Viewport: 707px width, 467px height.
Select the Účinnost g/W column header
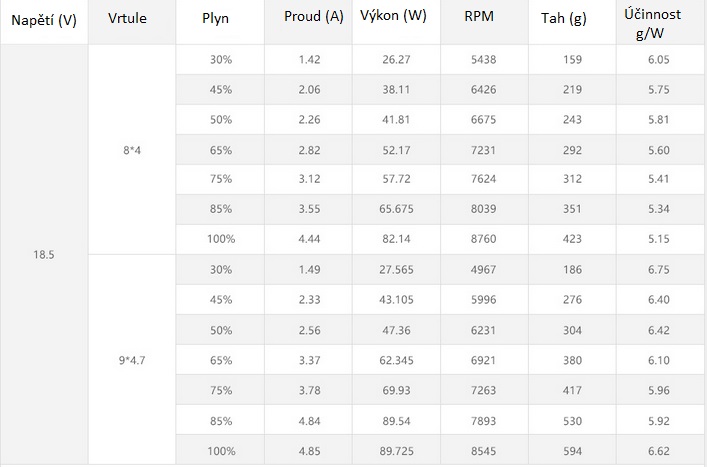661,21
